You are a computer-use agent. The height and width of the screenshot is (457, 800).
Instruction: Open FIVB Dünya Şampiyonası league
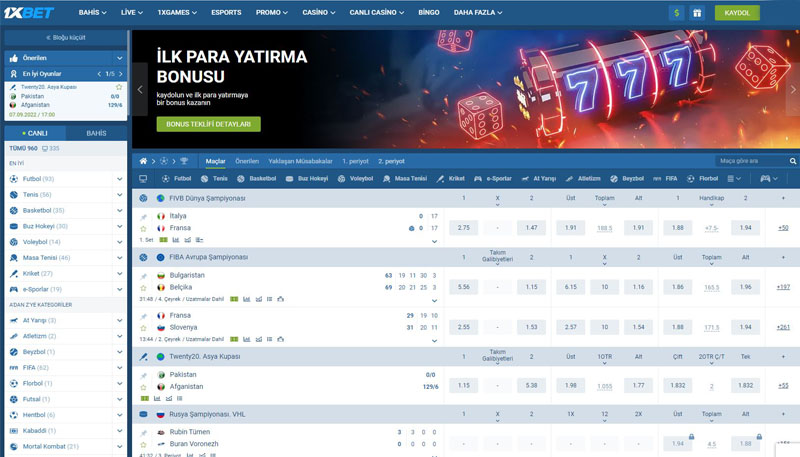(207, 198)
